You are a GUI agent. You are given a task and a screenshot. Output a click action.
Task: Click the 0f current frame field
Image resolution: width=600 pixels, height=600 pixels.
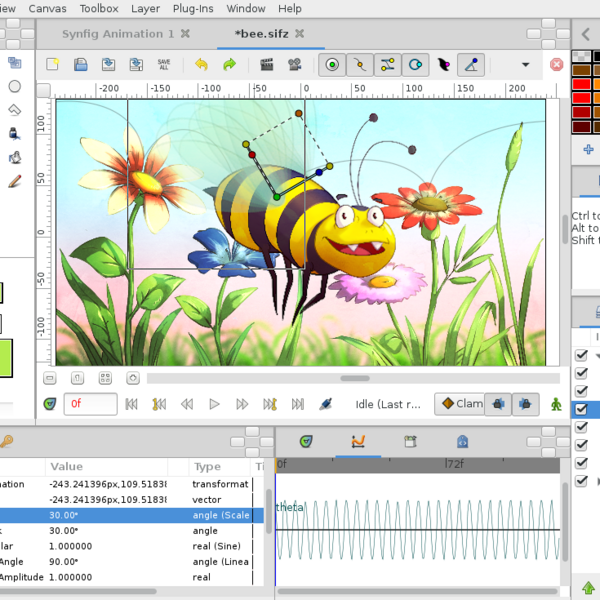click(90, 404)
